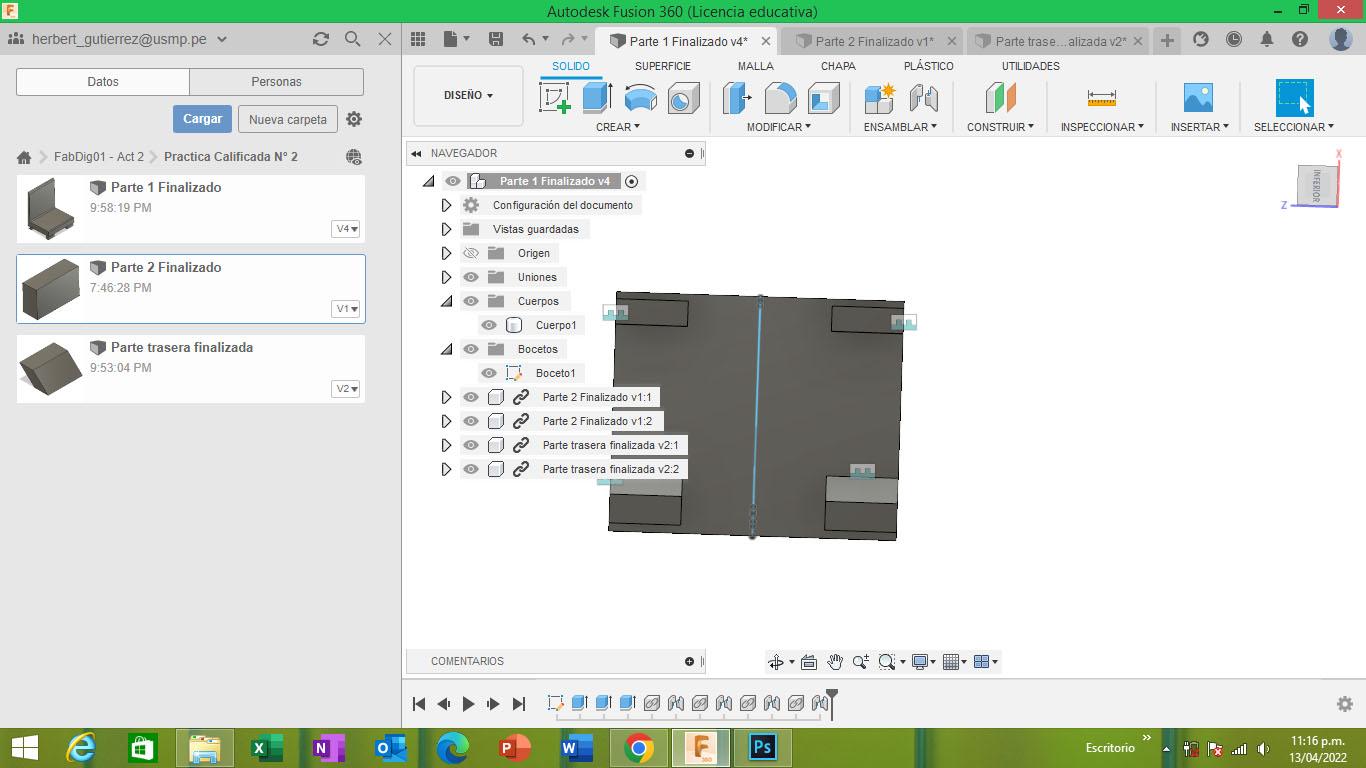Open the V4 version dropdown
The image size is (1366, 768).
click(x=346, y=229)
